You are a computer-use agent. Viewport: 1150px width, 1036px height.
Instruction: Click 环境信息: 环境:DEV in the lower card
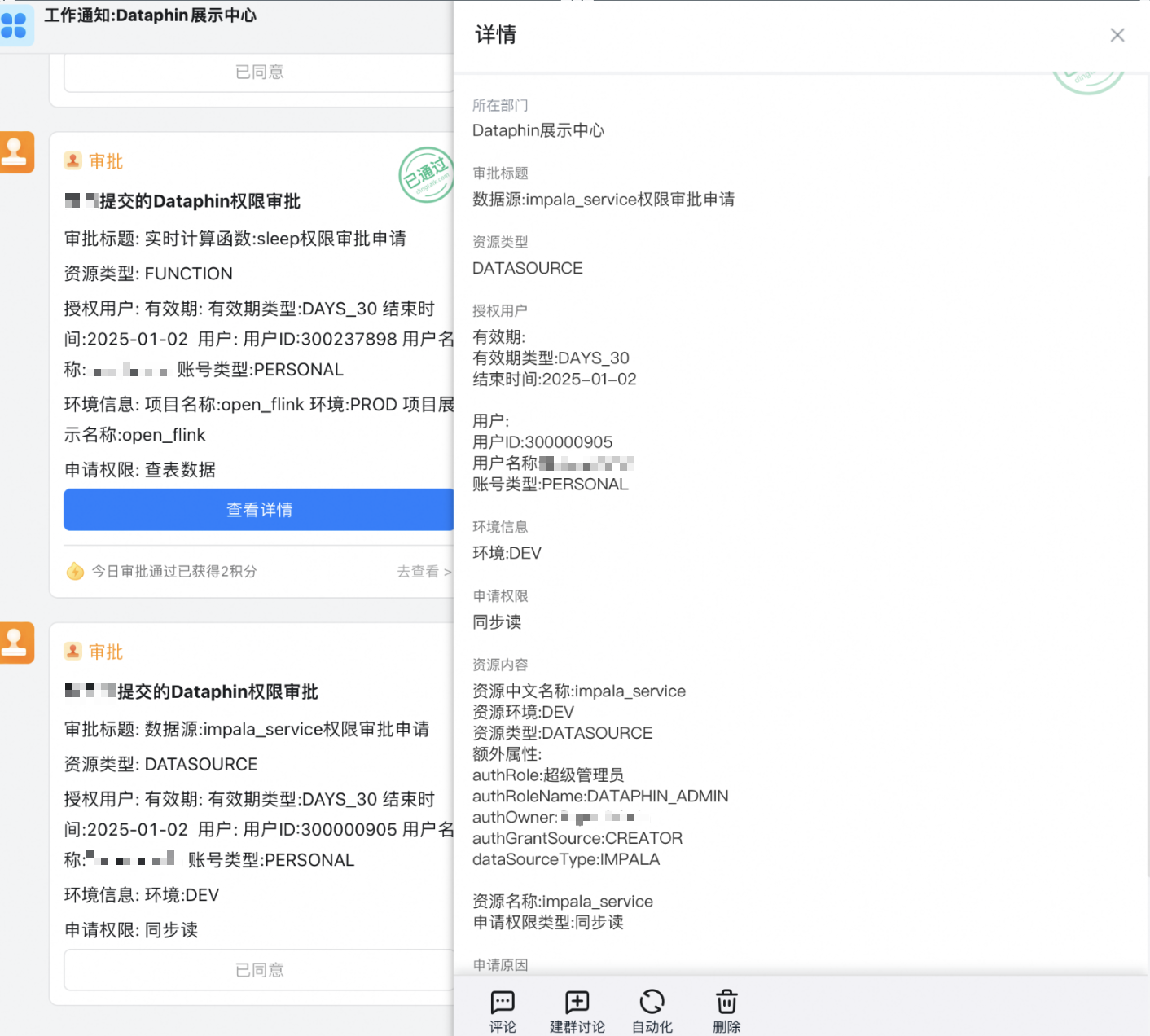(x=142, y=895)
